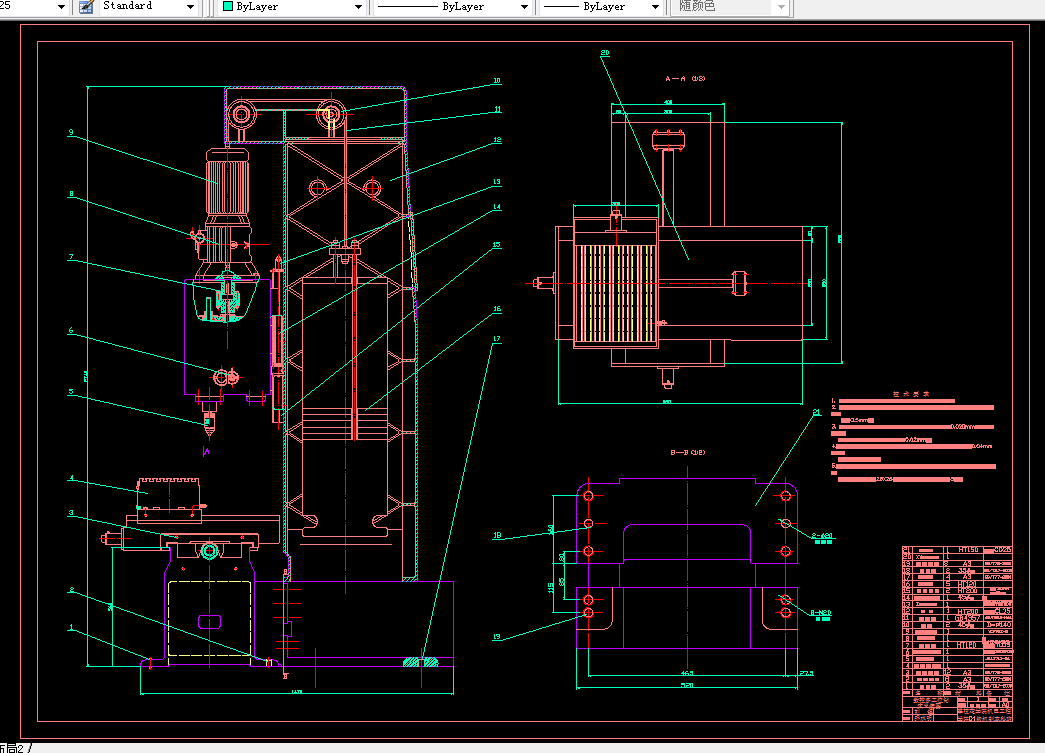1045x753 pixels.
Task: Select part balloon number 13
Action: pyautogui.click(x=497, y=181)
